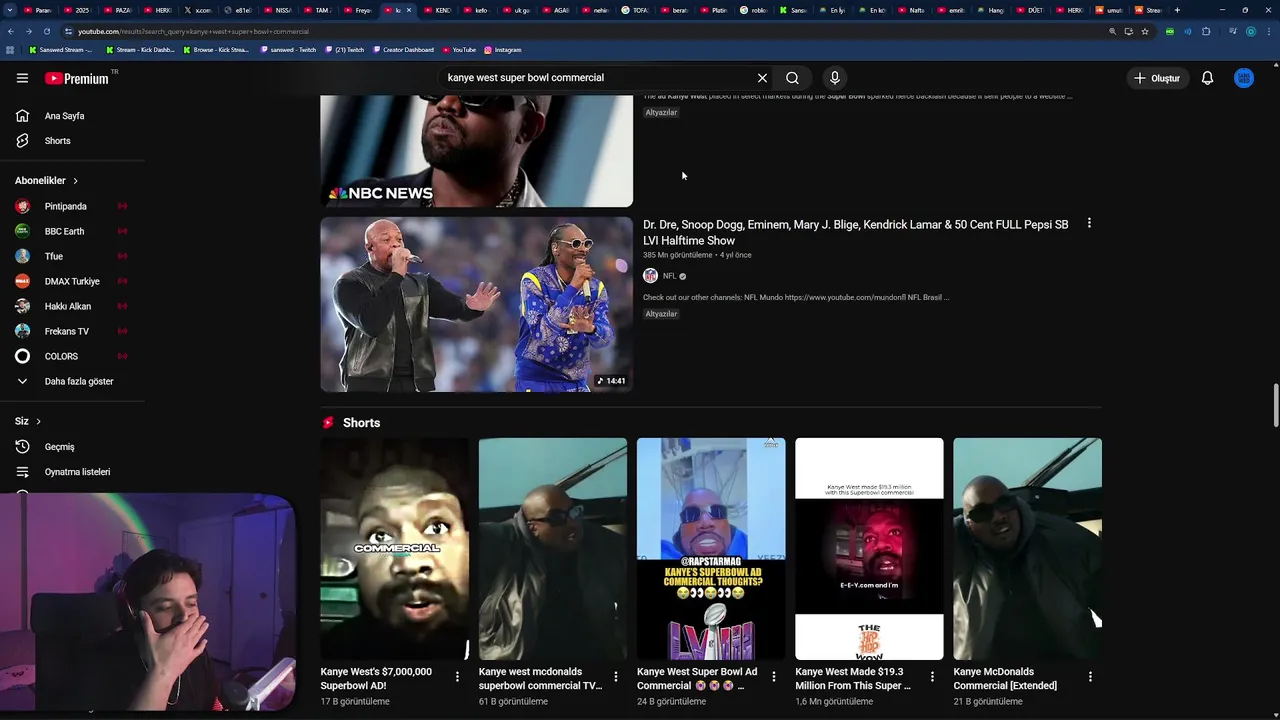Expand the Abonelikler section

46,181
